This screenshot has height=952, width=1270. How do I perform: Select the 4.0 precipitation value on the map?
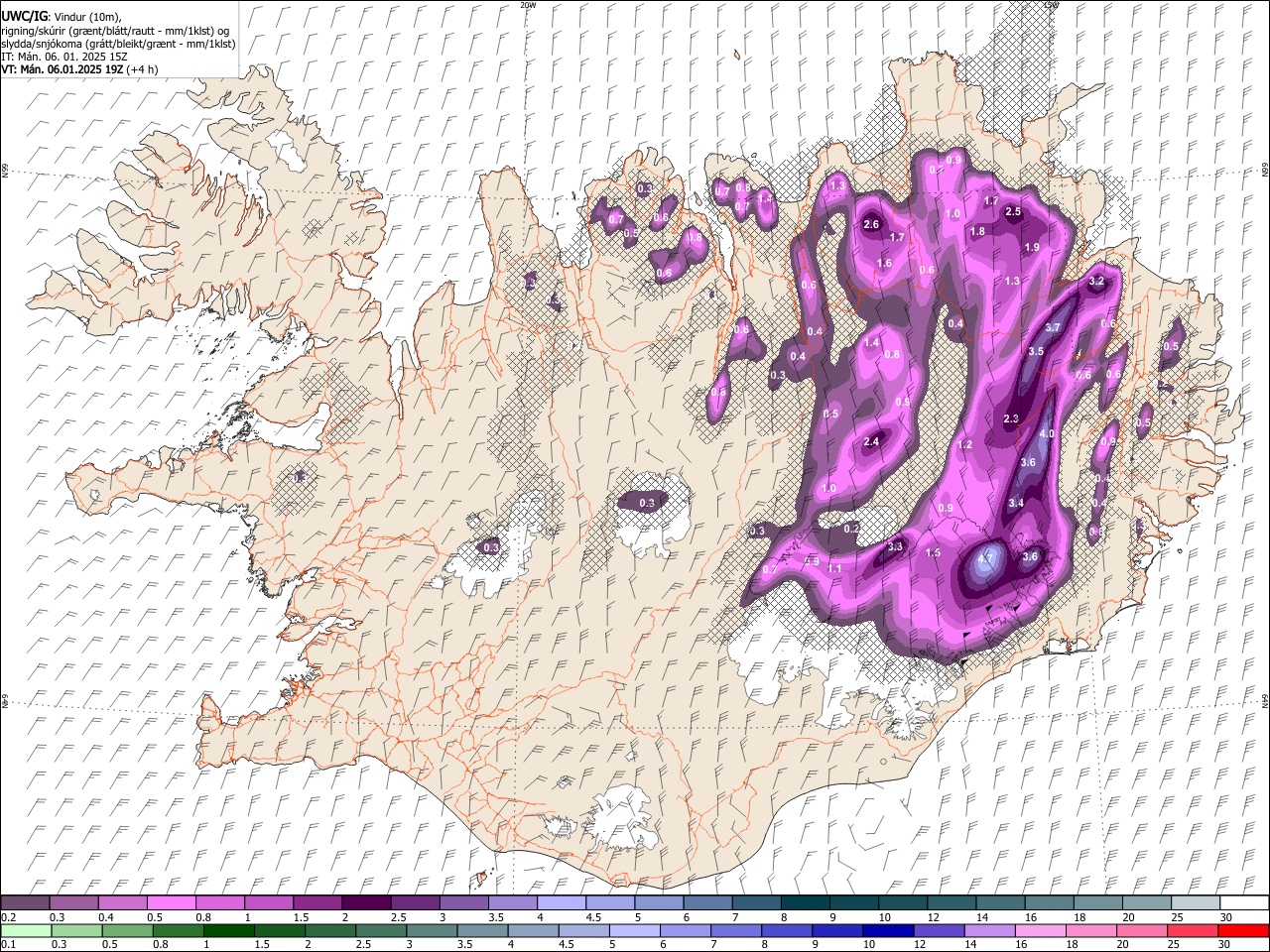(x=1047, y=434)
